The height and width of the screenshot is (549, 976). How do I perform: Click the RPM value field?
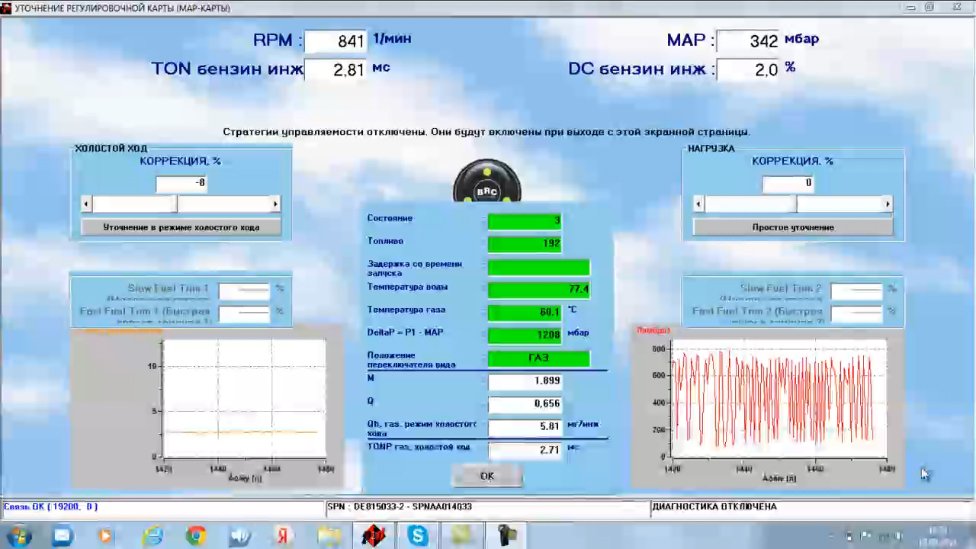click(335, 42)
